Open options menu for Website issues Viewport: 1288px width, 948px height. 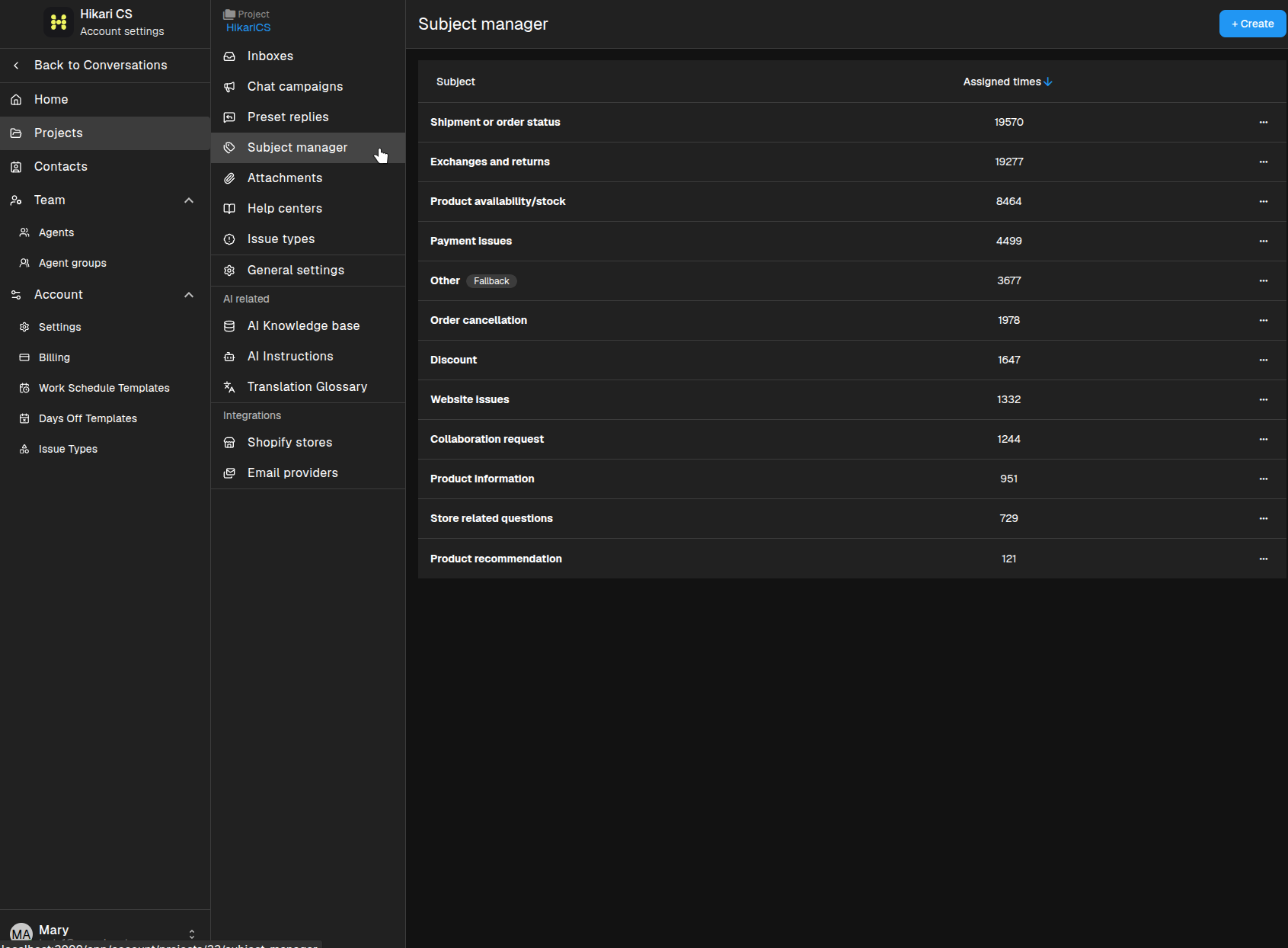pyautogui.click(x=1264, y=399)
